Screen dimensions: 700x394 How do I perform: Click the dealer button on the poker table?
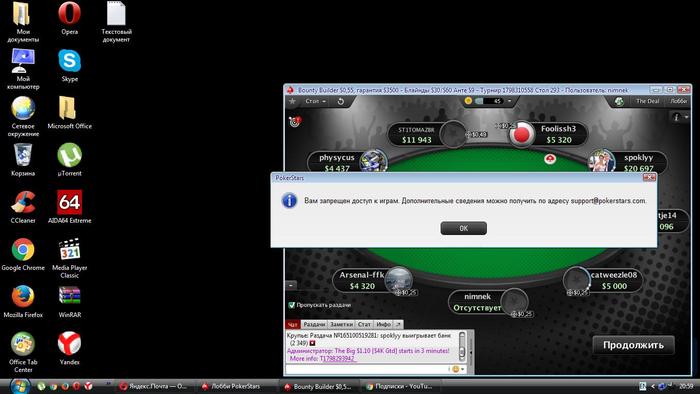(x=550, y=159)
